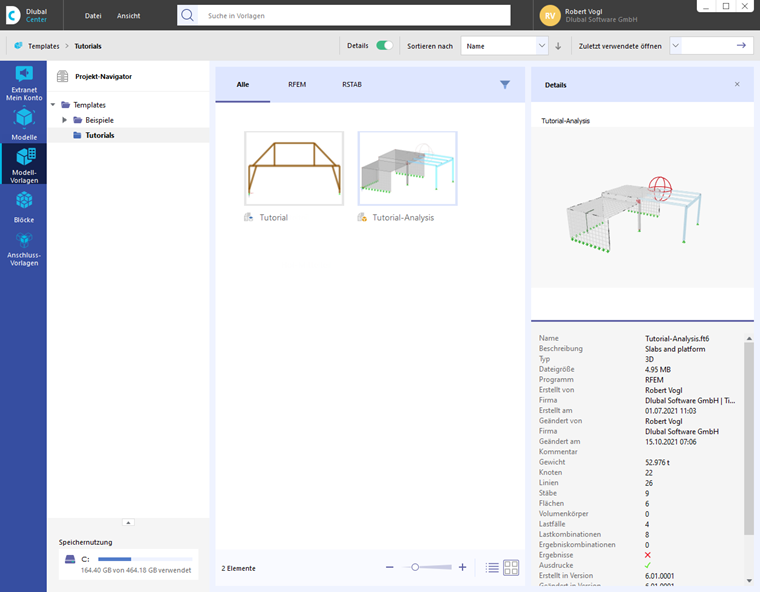The height and width of the screenshot is (592, 760).
Task: Click the Dlubal Center logo
Action: click(27, 15)
